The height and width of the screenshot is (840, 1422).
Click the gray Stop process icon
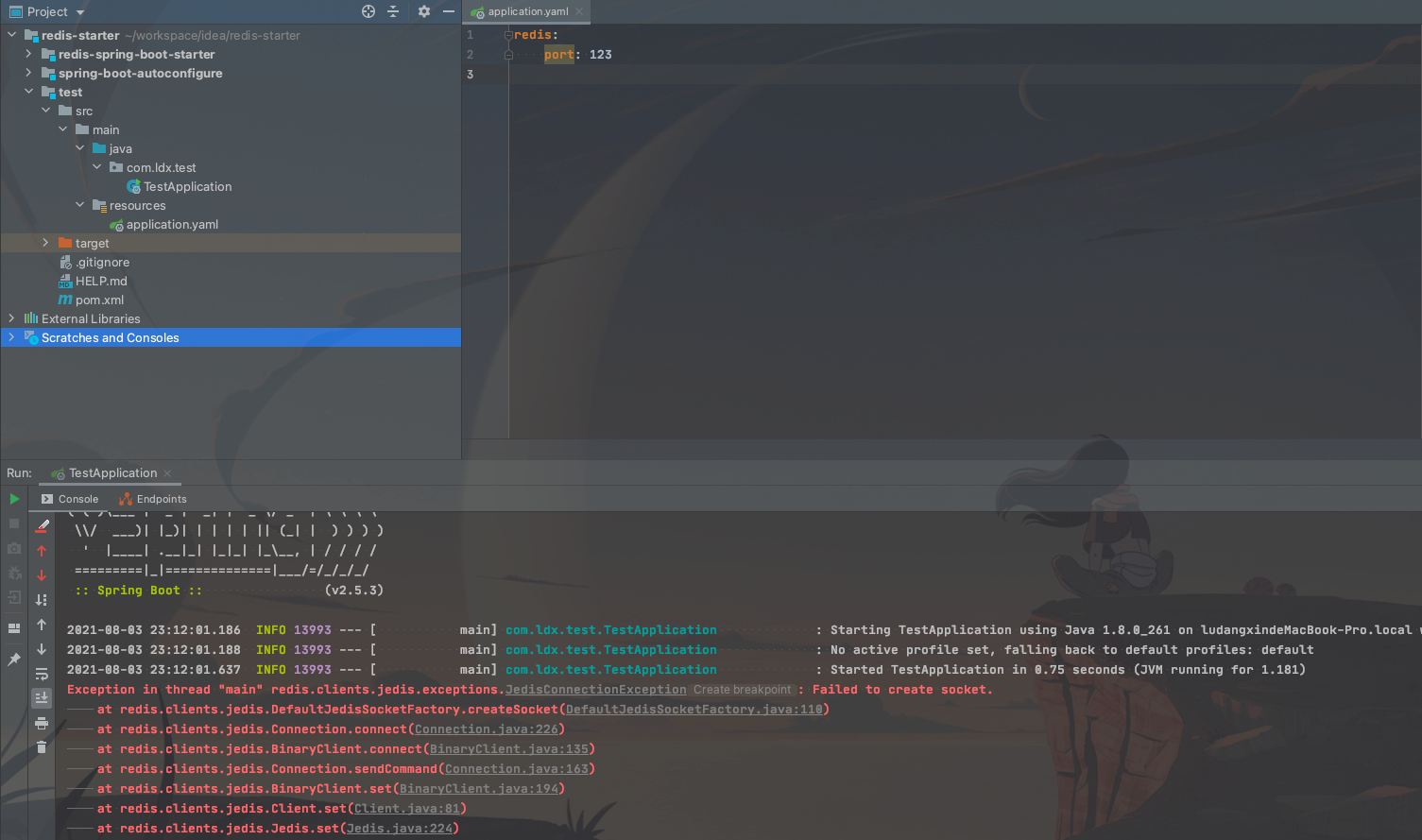pyautogui.click(x=14, y=523)
